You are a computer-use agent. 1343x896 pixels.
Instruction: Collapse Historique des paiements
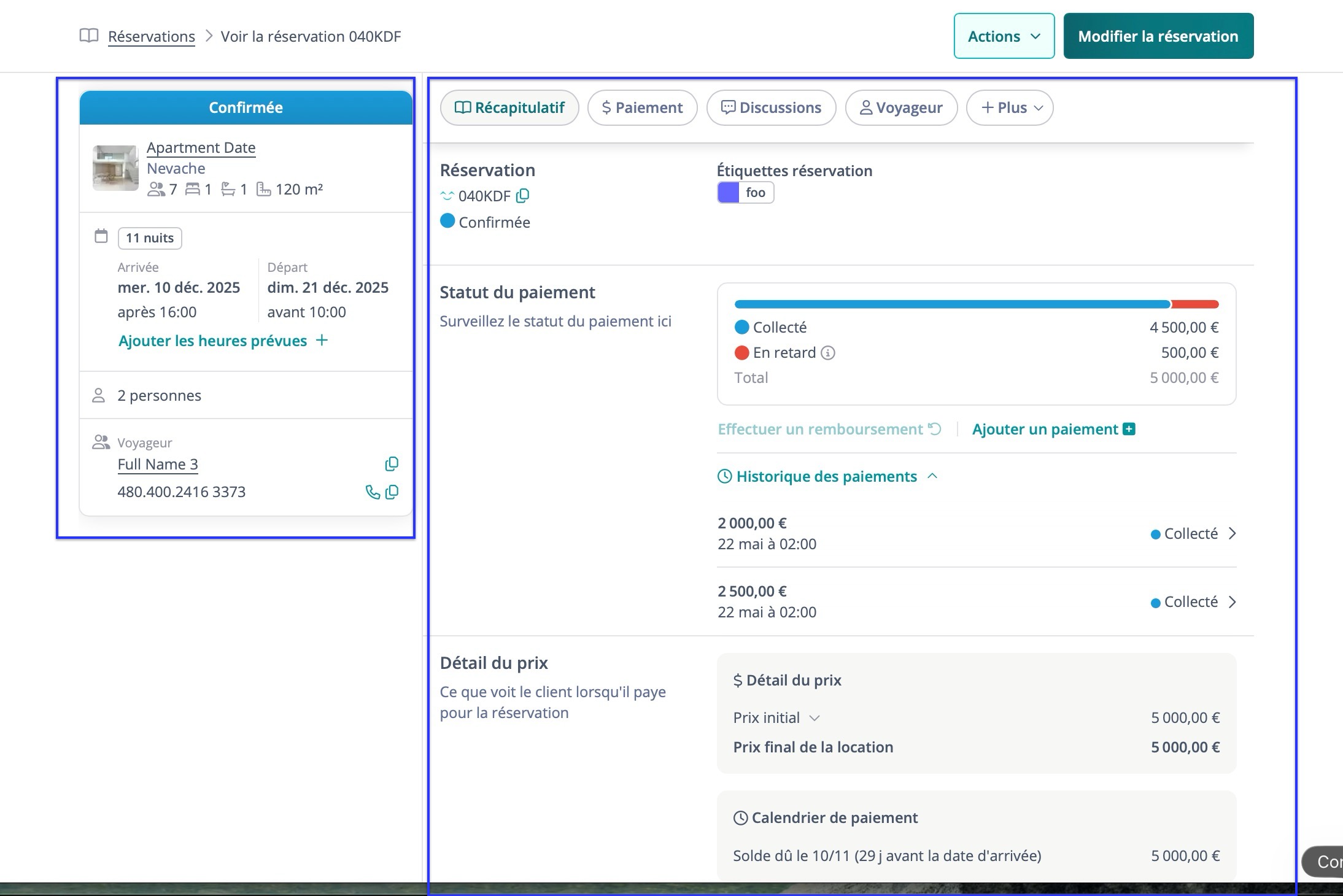click(932, 476)
